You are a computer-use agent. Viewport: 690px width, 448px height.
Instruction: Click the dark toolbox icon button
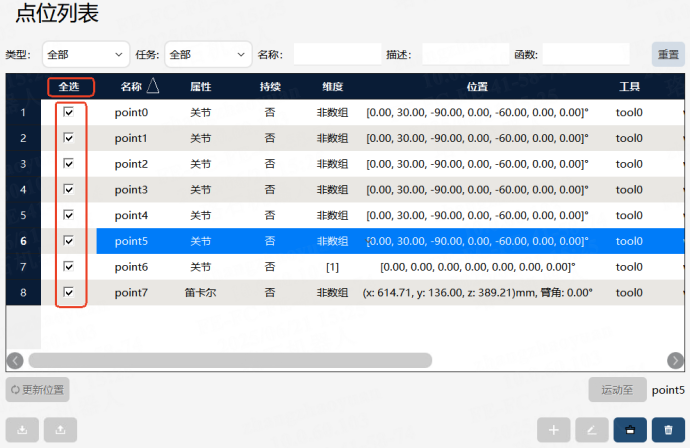pos(630,430)
